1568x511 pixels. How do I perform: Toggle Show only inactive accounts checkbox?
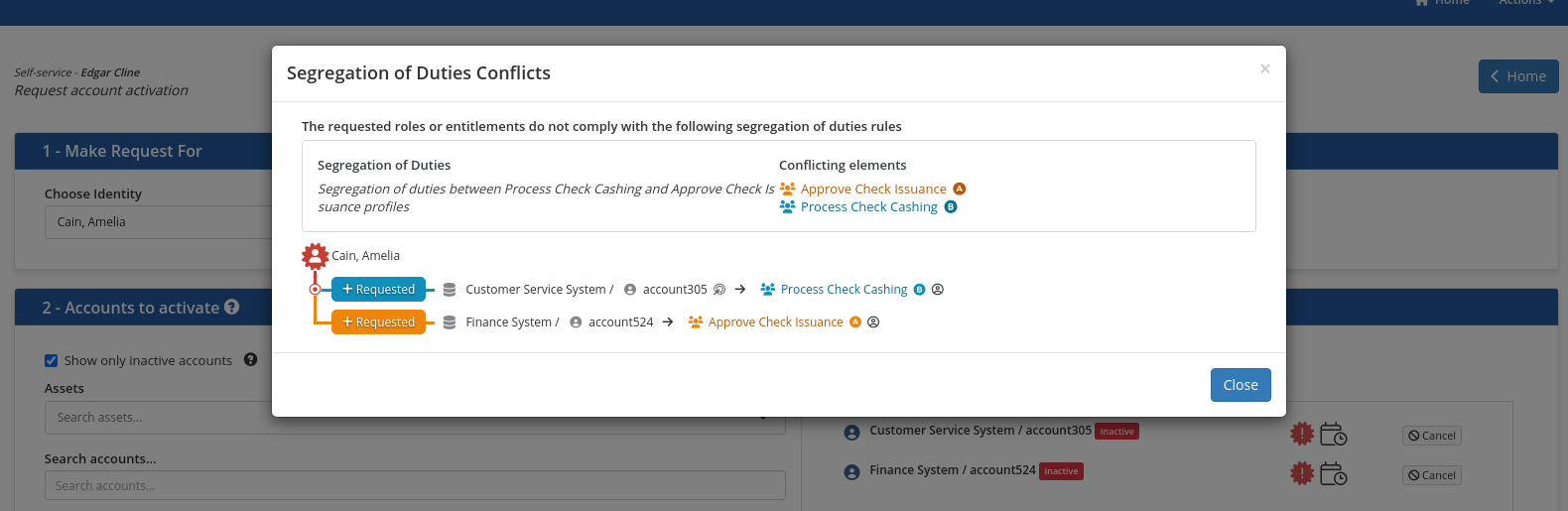pyautogui.click(x=52, y=360)
